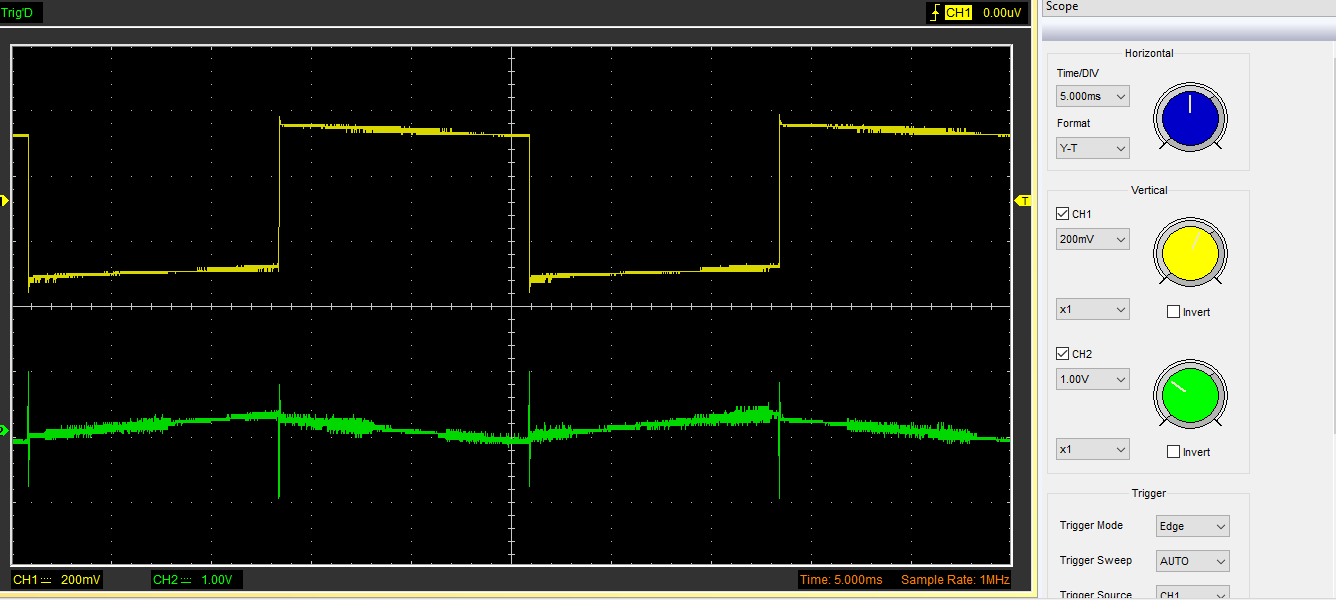
Task: Expand the Format Y-T dropdown
Action: (1092, 149)
